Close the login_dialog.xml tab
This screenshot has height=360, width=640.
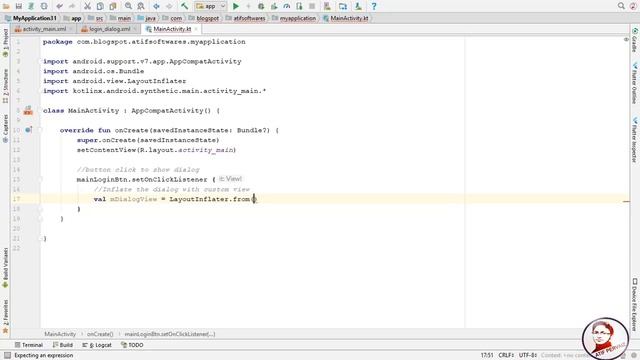coord(135,29)
